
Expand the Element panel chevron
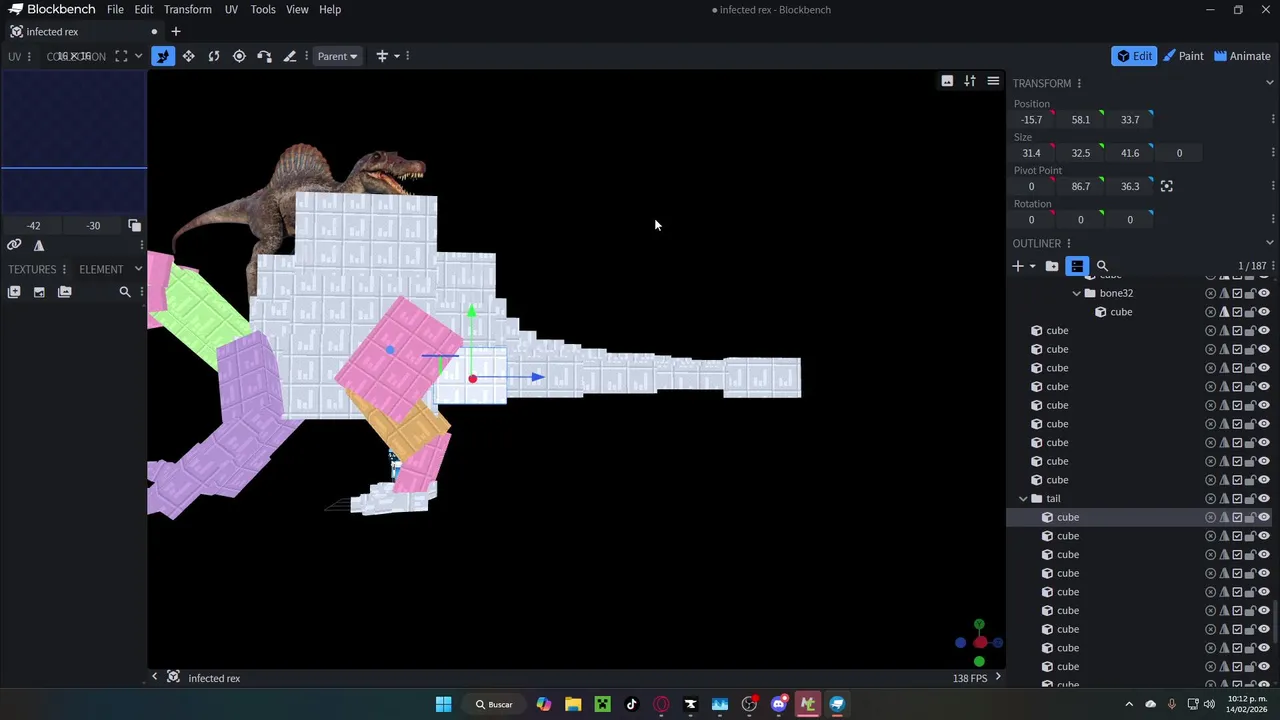coord(139,269)
